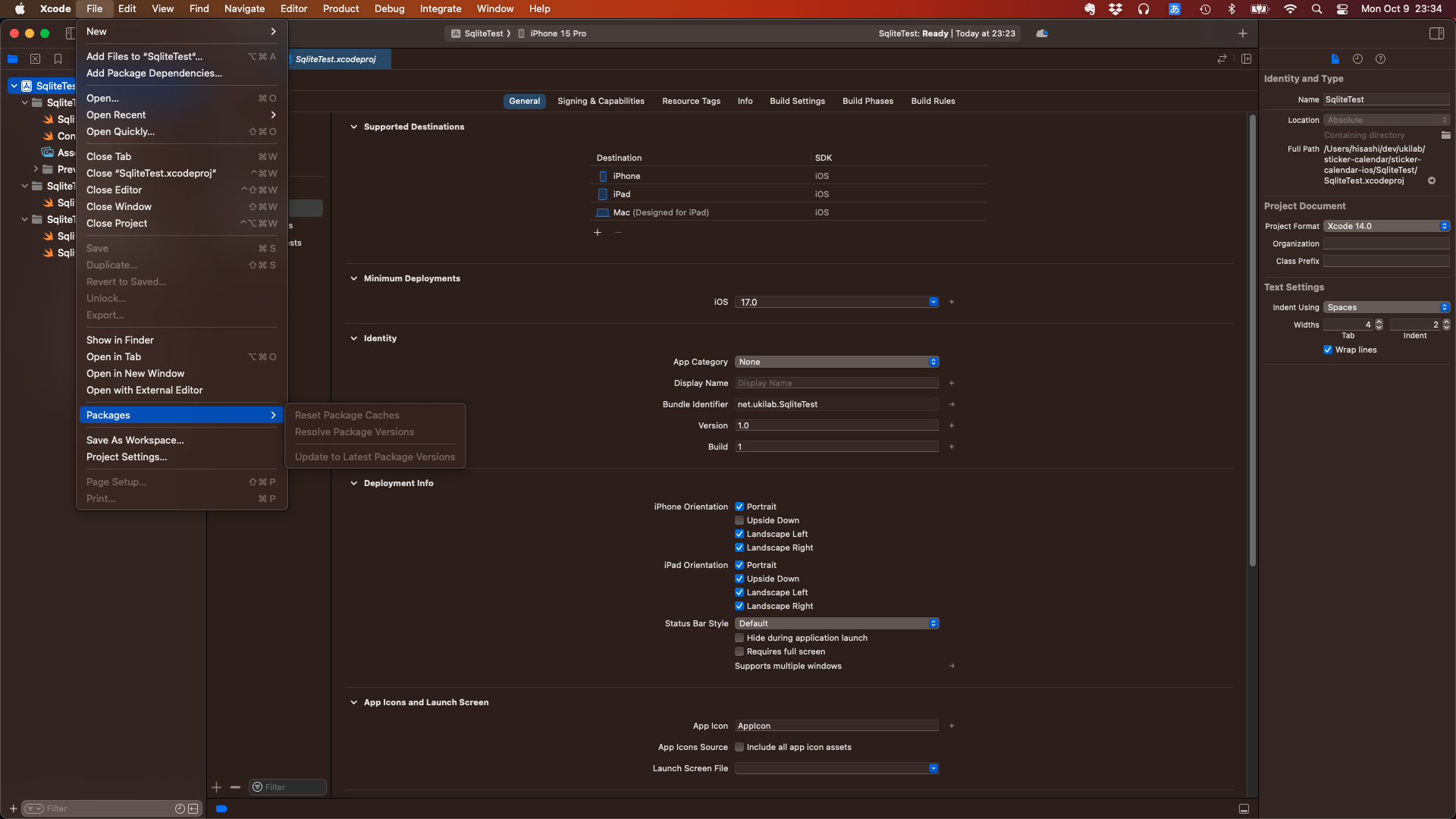Collapse App Icons and Launch Screen section
This screenshot has height=819, width=1456.
pos(353,702)
